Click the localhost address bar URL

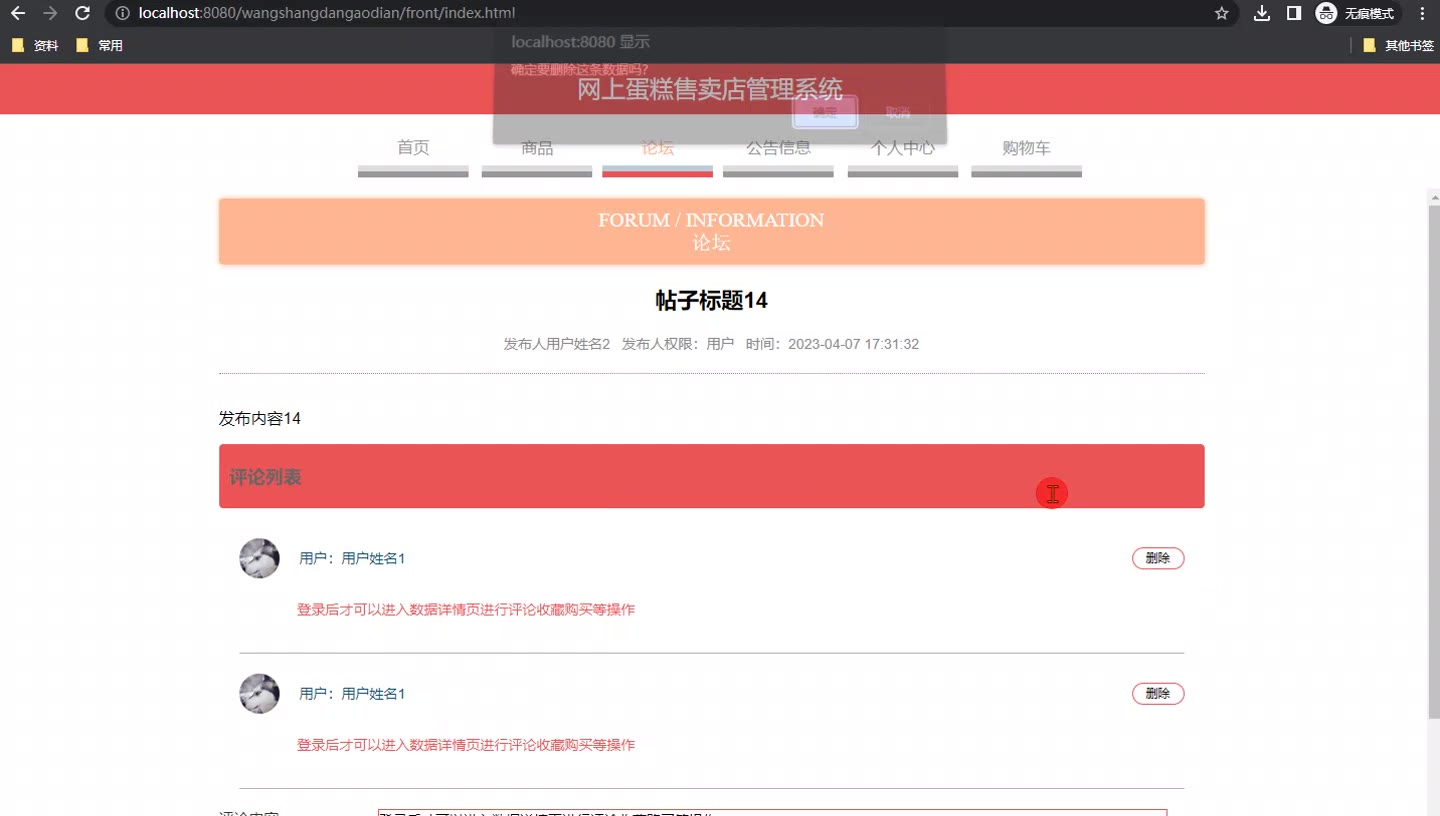327,14
